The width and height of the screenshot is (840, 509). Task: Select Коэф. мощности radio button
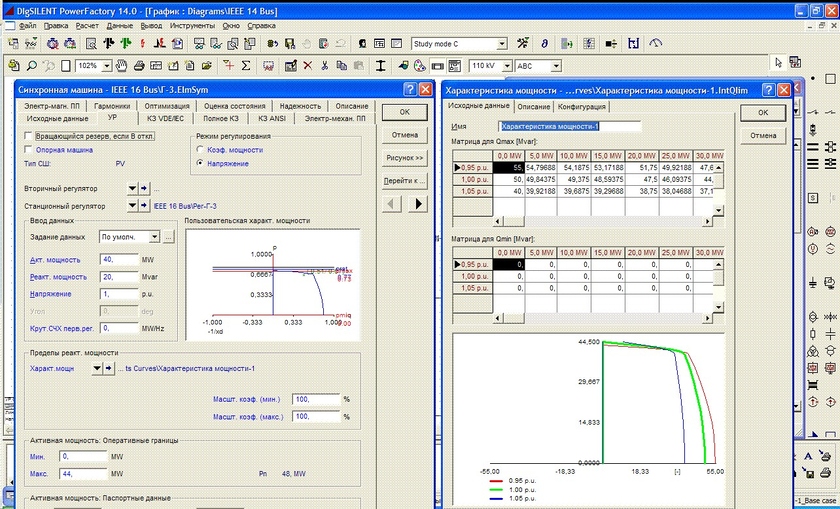[202, 149]
